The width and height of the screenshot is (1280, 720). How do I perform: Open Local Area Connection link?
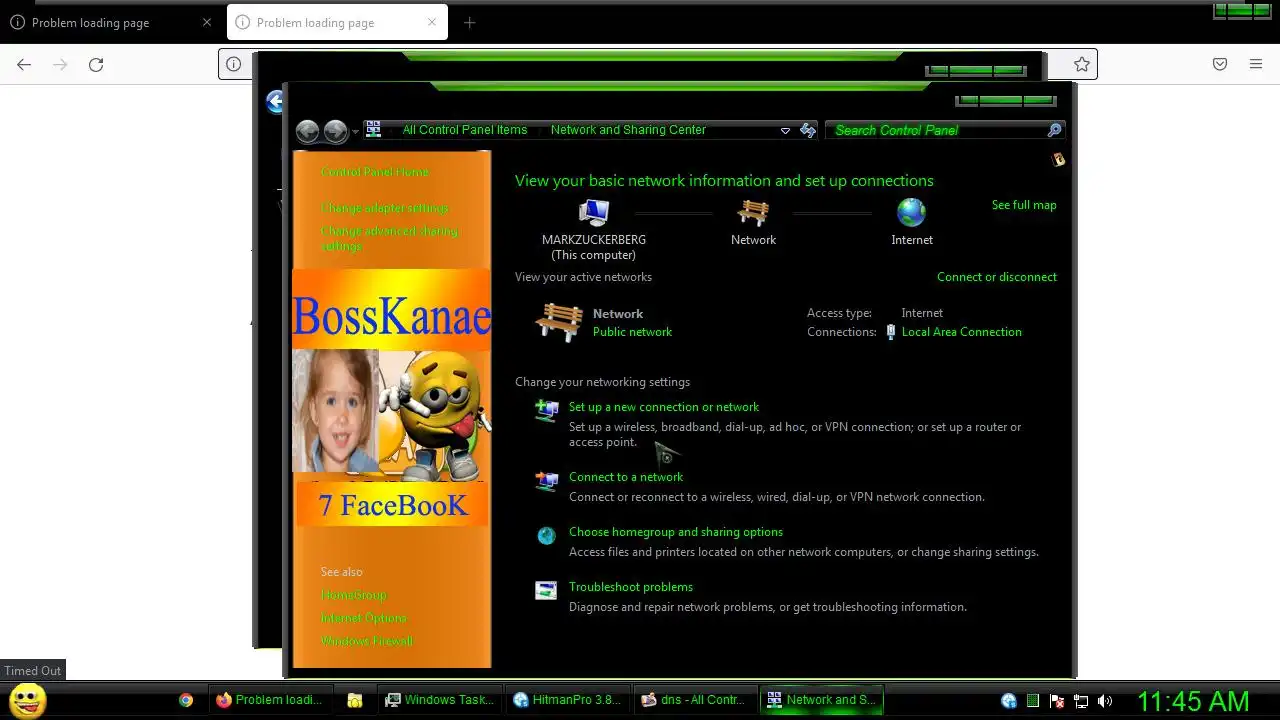(x=961, y=332)
